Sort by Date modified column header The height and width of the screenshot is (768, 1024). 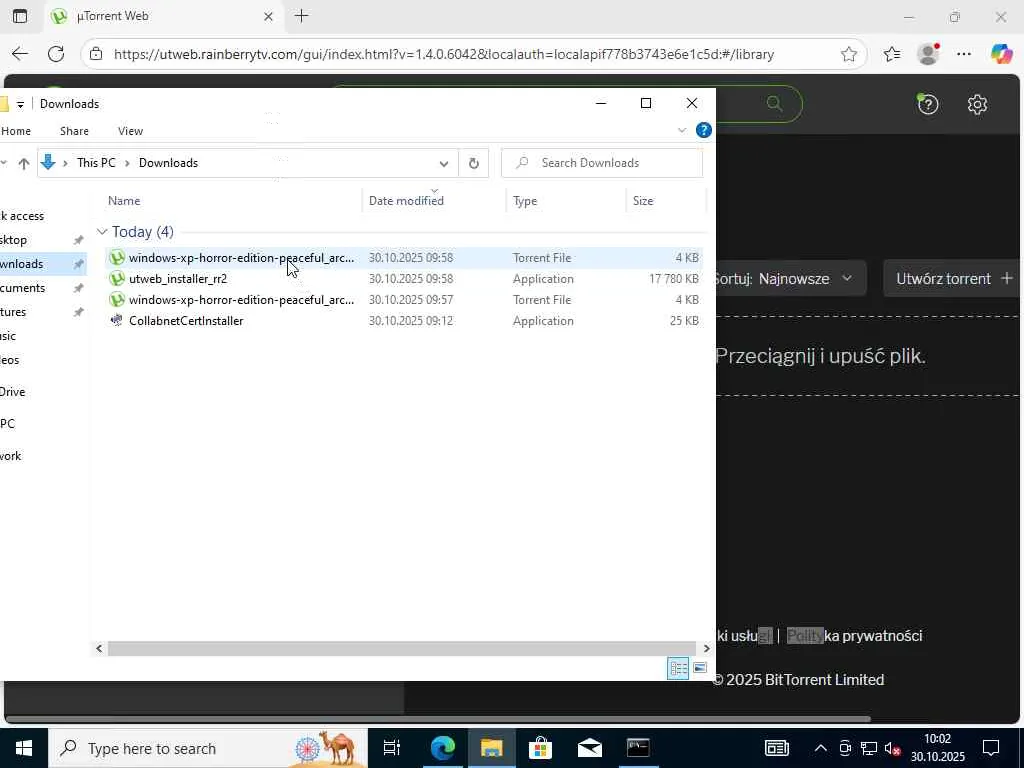point(434,200)
